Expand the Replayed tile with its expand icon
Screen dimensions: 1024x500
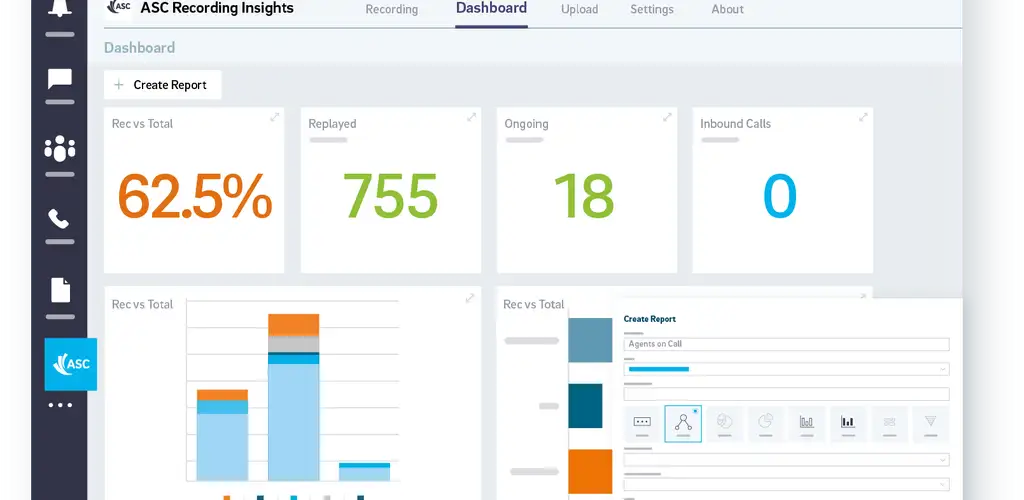click(471, 118)
